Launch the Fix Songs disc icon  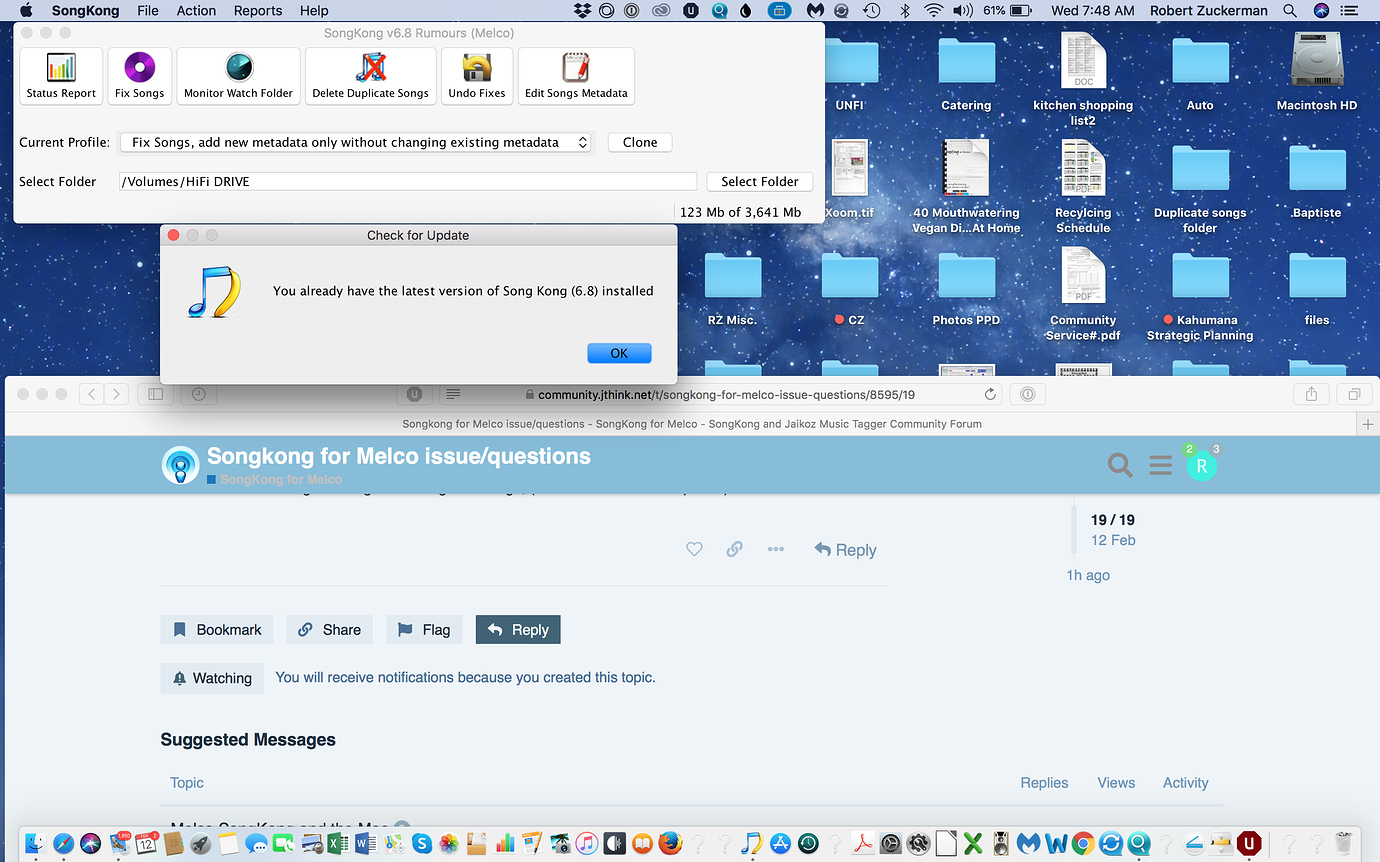pyautogui.click(x=139, y=76)
